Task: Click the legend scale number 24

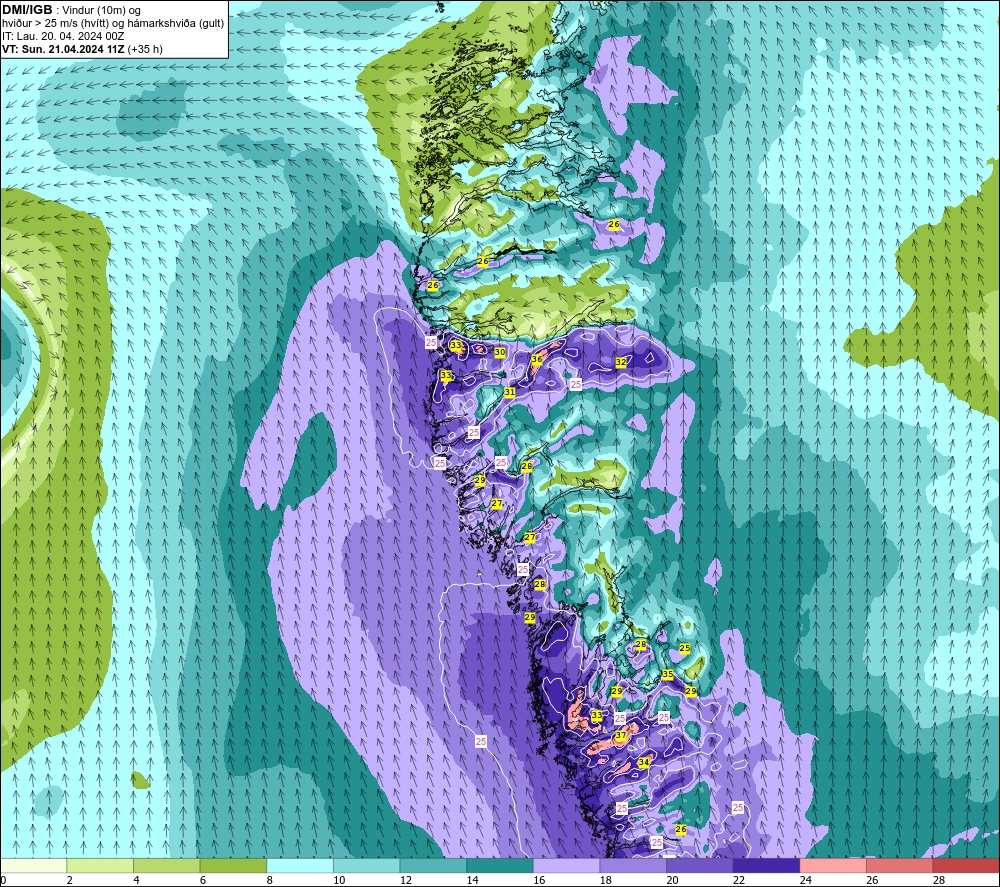Action: tap(805, 881)
